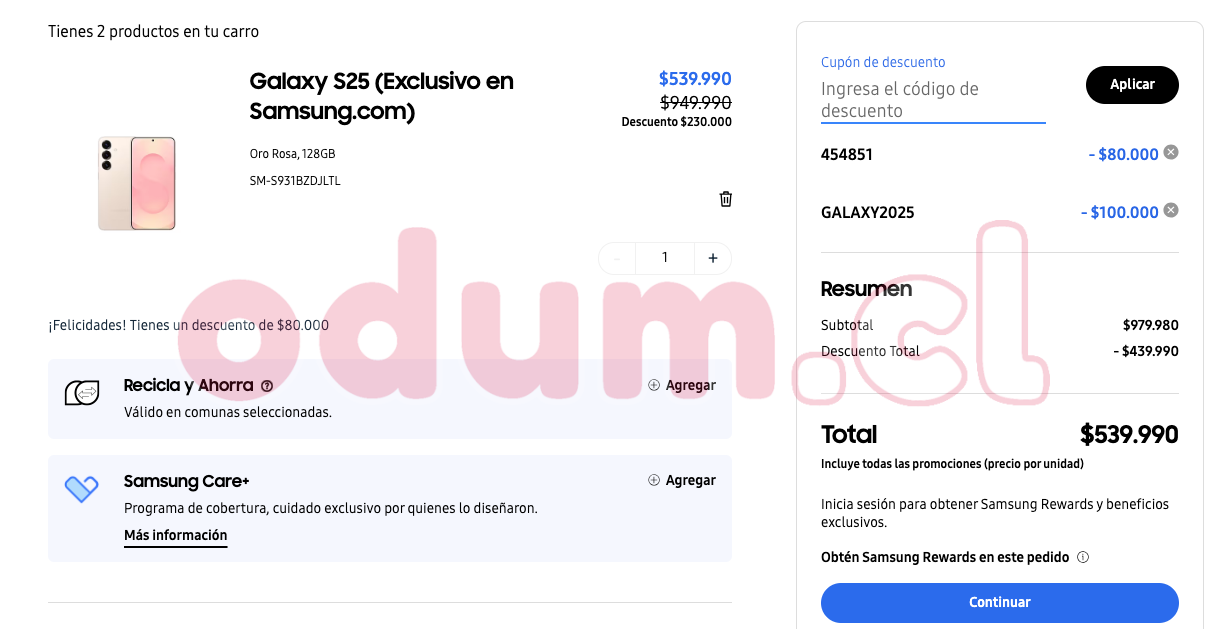The width and height of the screenshot is (1222, 629).
Task: Decrease product quantity with minus button
Action: point(617,258)
